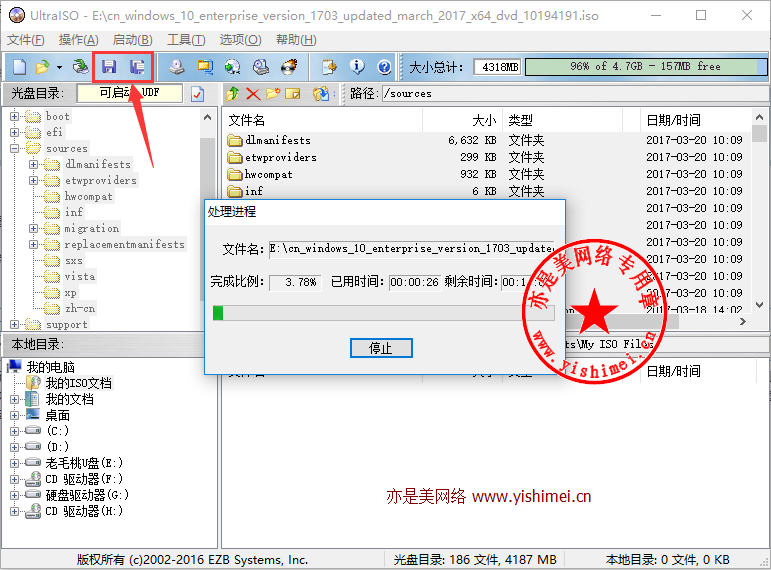Select the vista folder in tree
The image size is (771, 570).
[x=80, y=276]
